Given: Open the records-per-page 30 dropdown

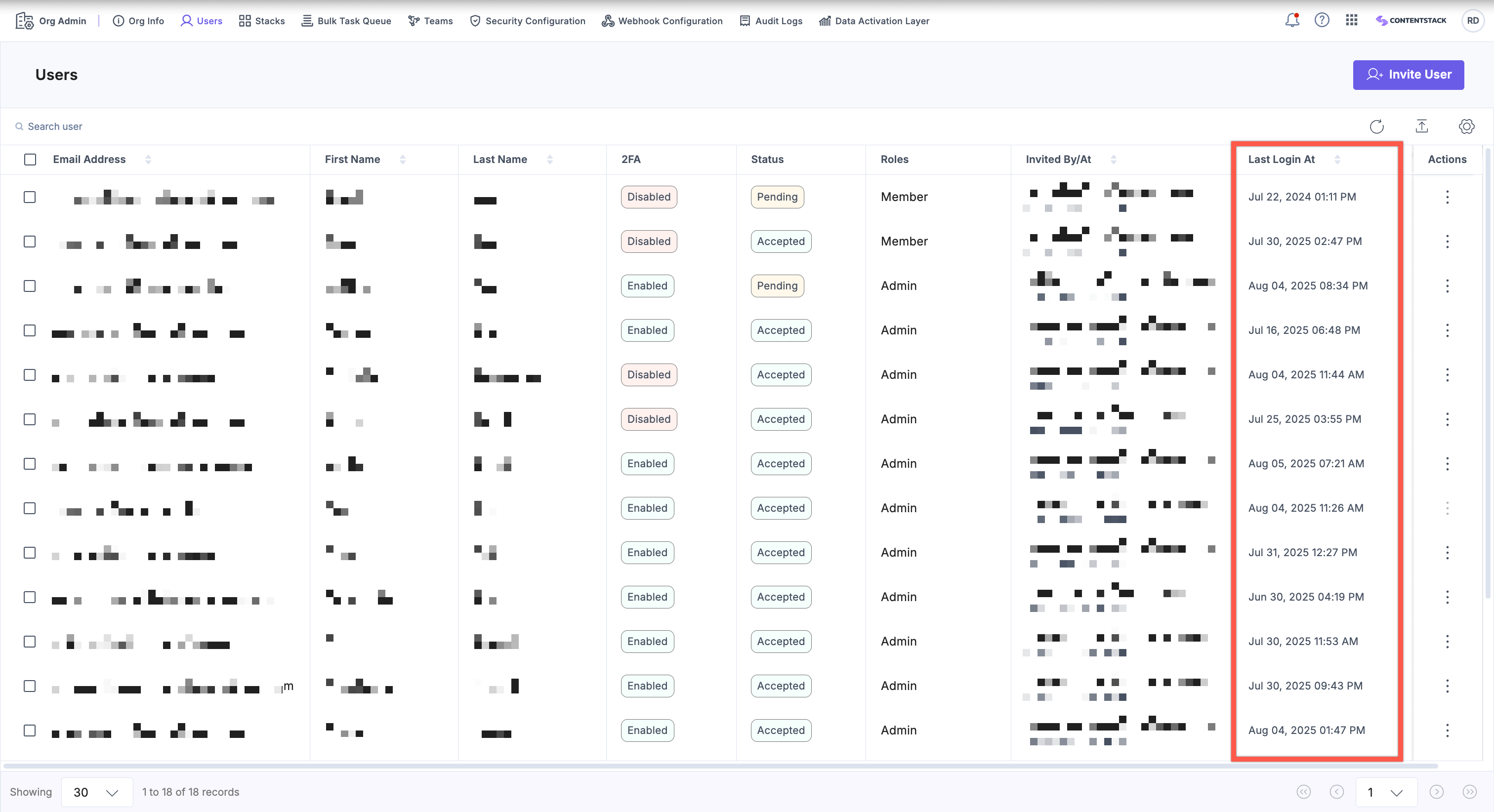Looking at the screenshot, I should coord(97,792).
